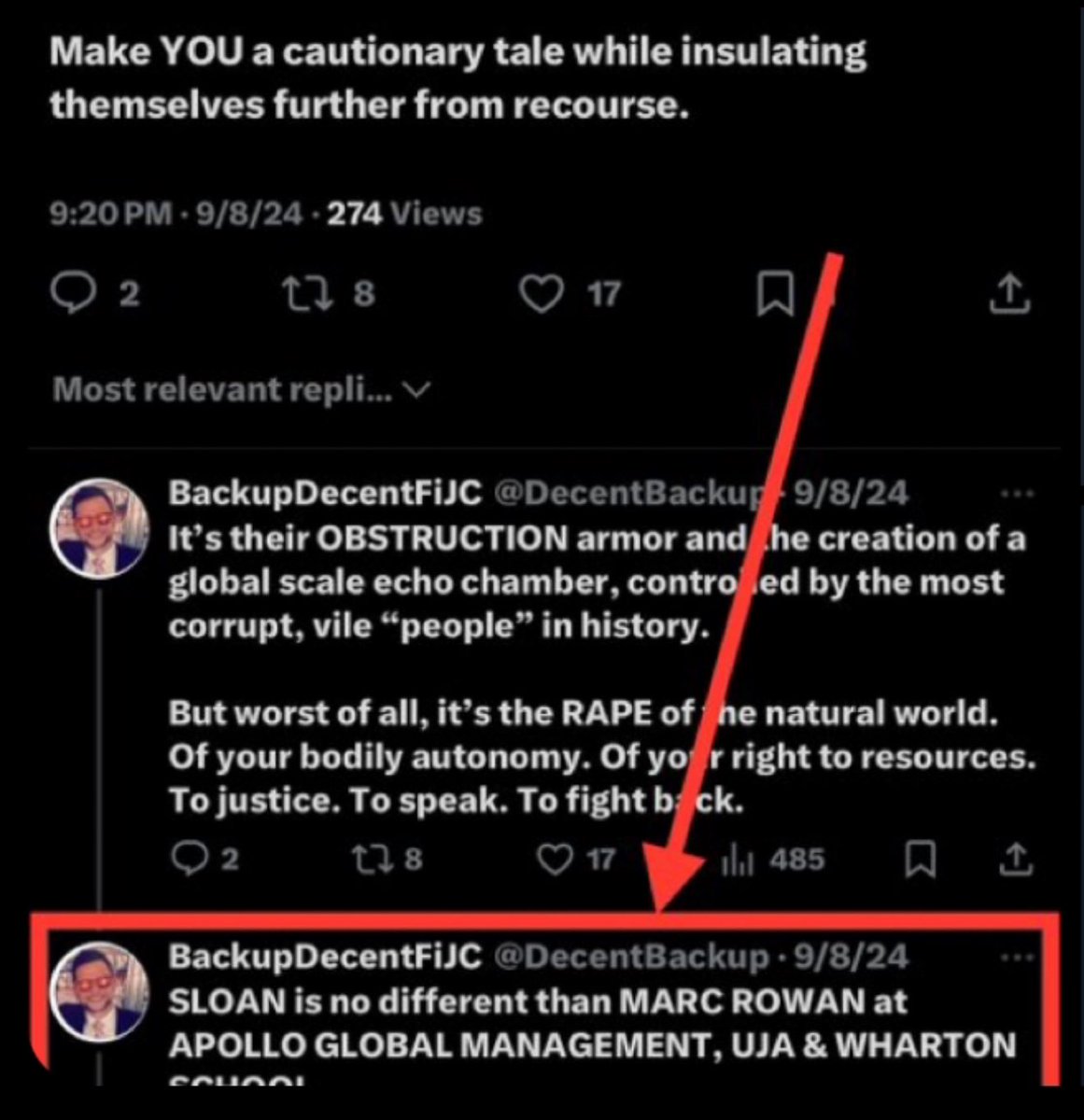Open the avatar on the OBSTRUCTION armor reply

[x=99, y=528]
